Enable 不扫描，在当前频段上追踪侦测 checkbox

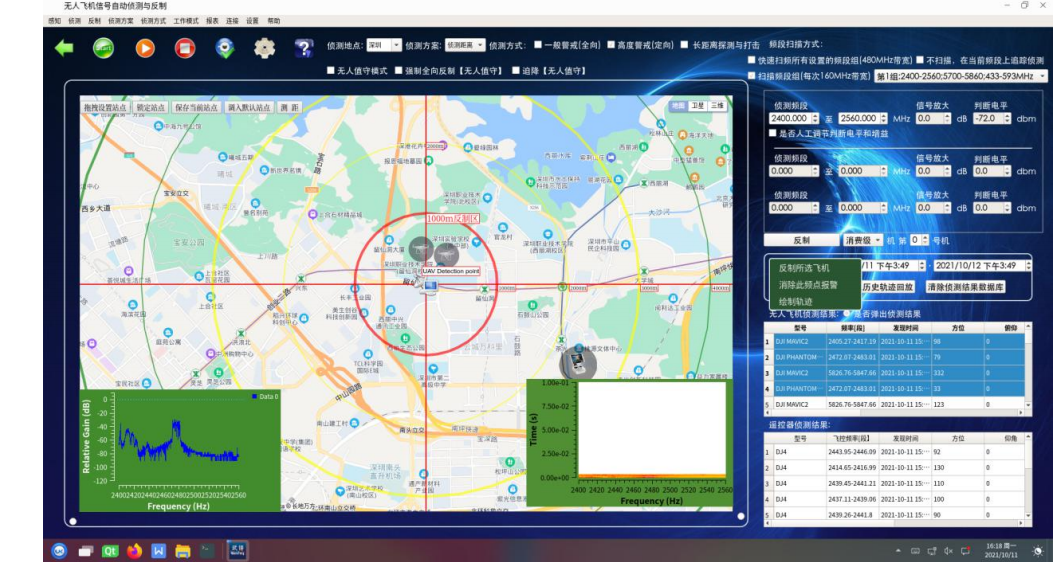tap(920, 60)
